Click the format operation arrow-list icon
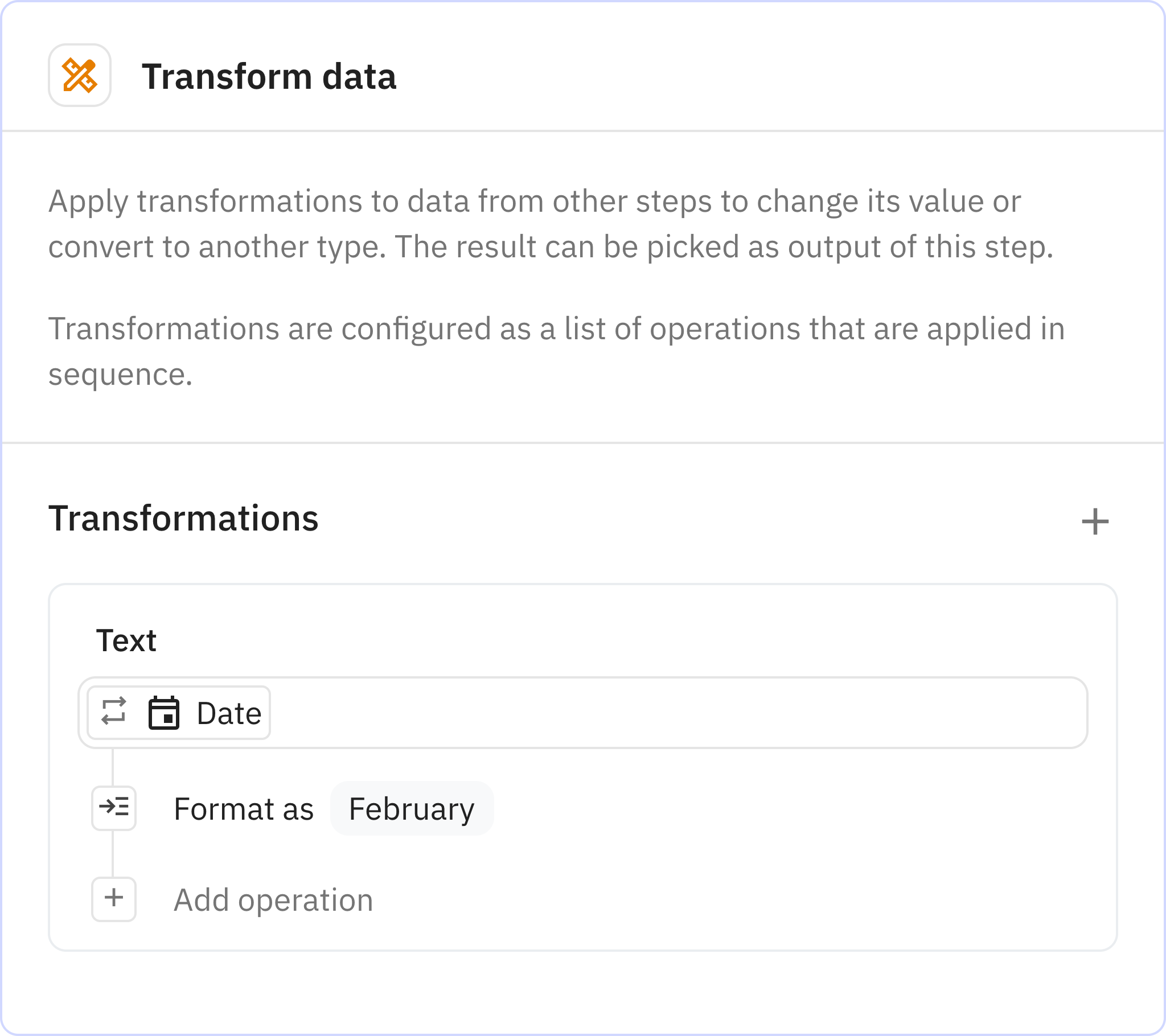The height and width of the screenshot is (1036, 1166). [114, 808]
